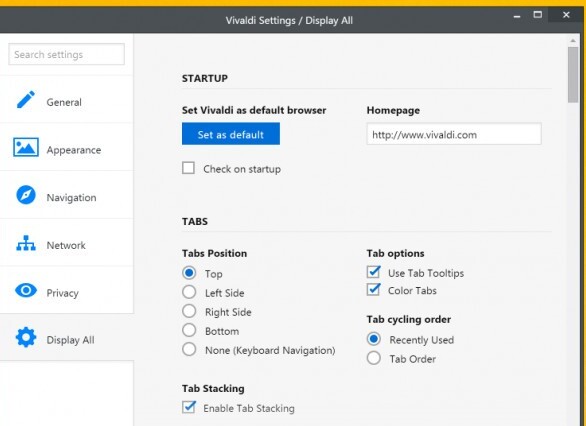Select the Navigation compass icon
Viewport: 586px width, 426px height.
tap(26, 195)
